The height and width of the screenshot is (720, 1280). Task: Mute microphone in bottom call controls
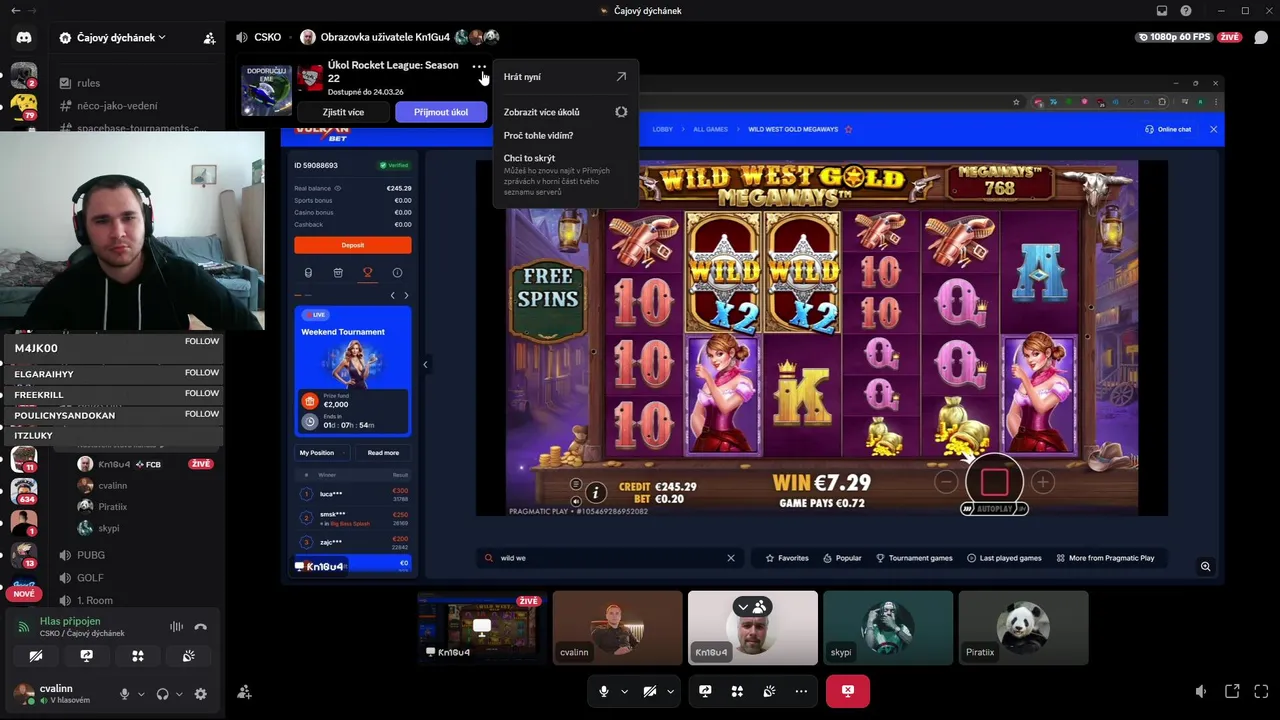pos(604,691)
